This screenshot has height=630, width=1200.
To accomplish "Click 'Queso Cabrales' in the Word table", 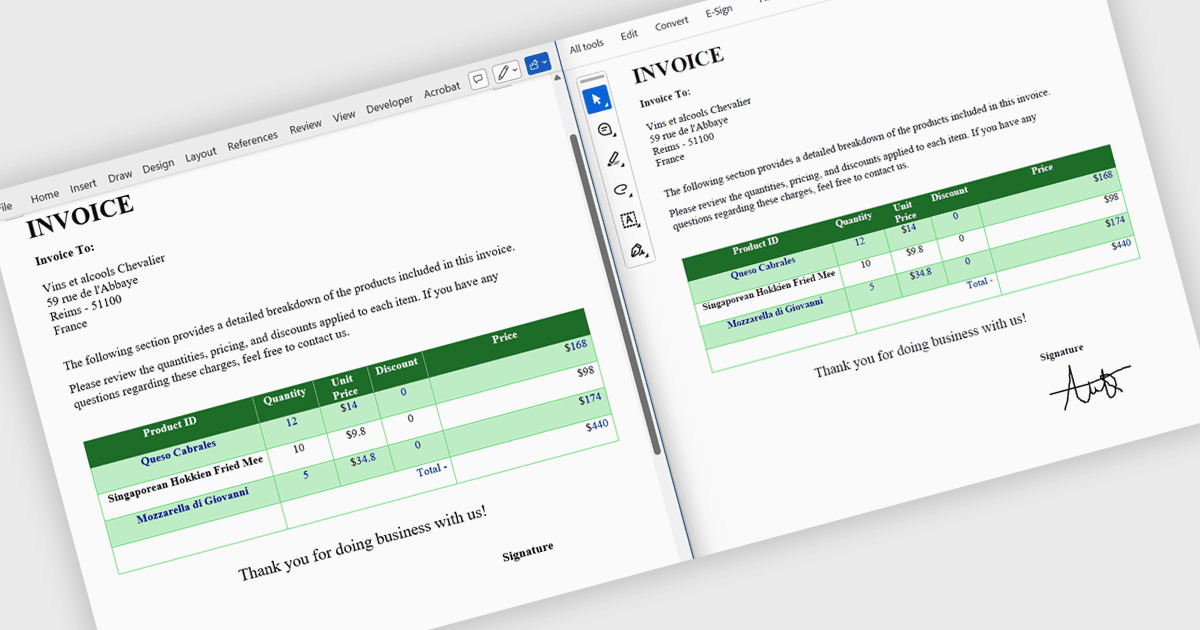I will [178, 452].
